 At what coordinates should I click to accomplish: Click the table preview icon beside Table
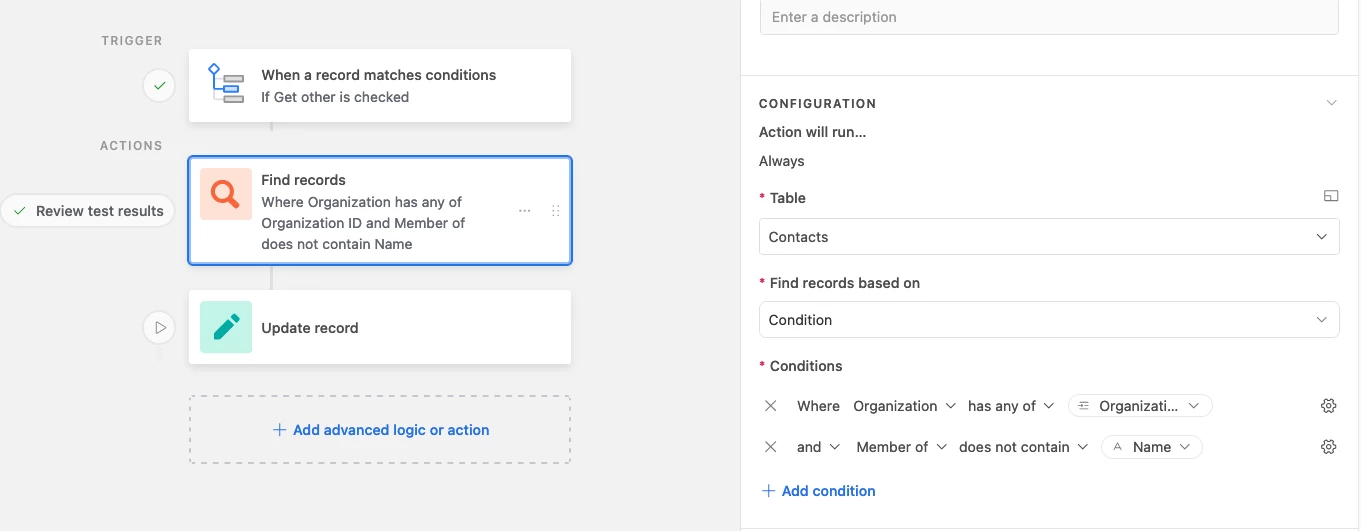(x=1330, y=197)
